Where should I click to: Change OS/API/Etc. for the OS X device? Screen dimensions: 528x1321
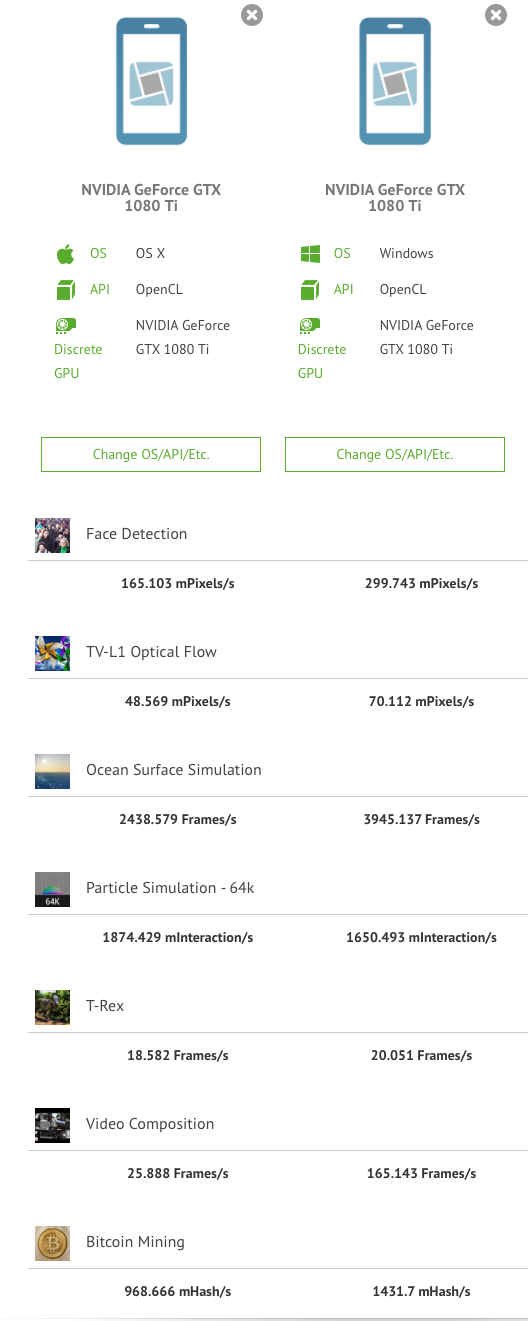pos(151,454)
